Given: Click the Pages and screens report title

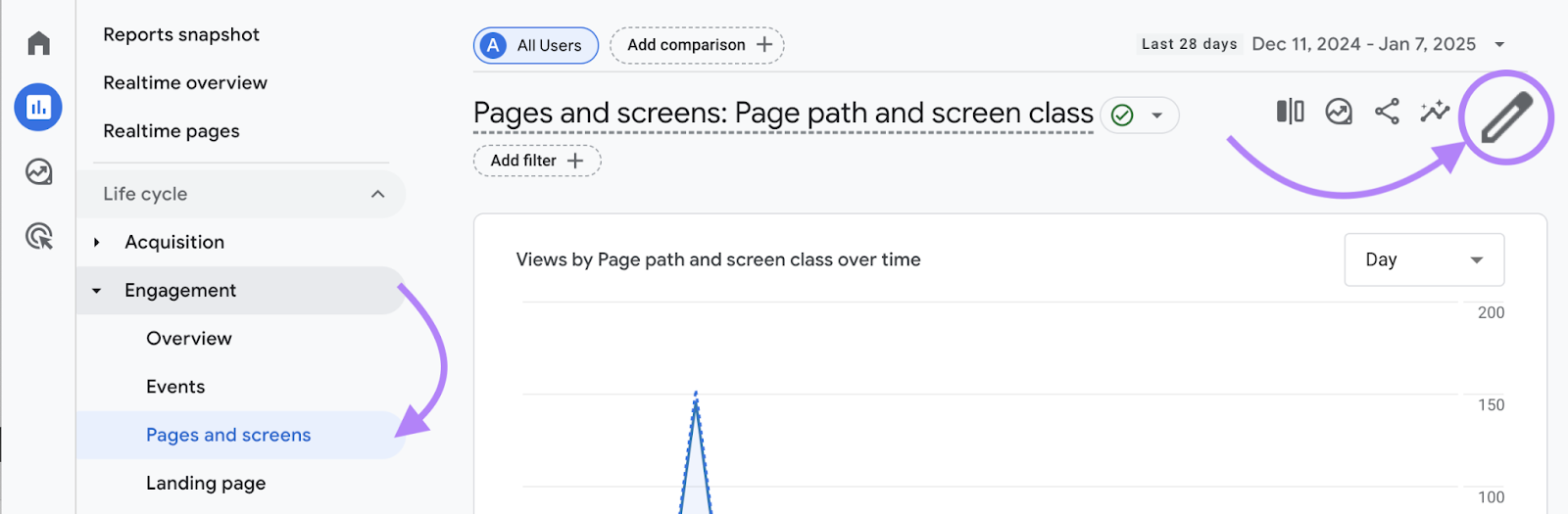Looking at the screenshot, I should pos(783,114).
